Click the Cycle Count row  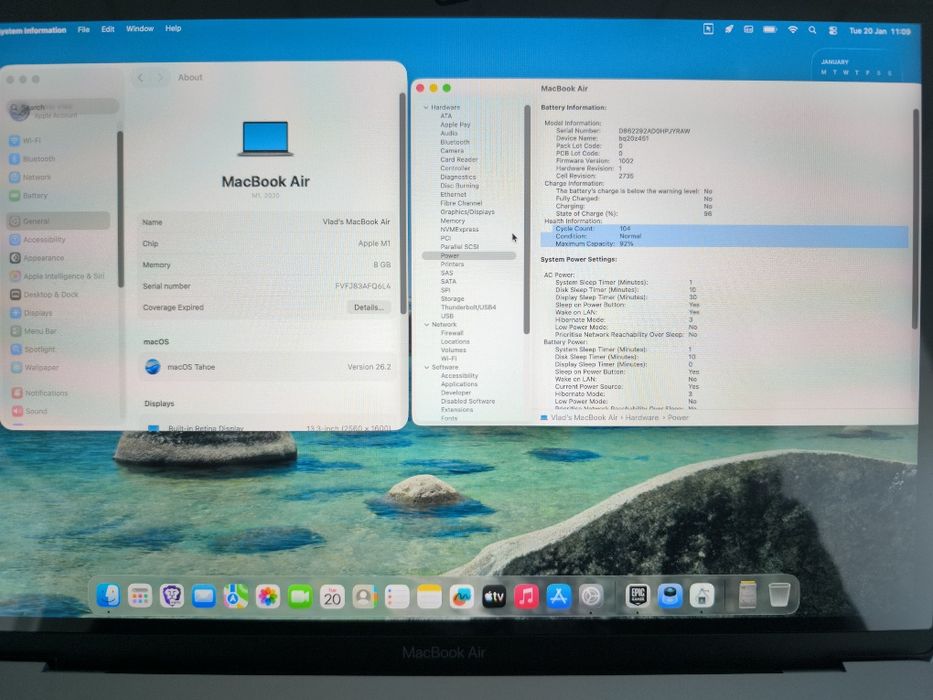[724, 229]
